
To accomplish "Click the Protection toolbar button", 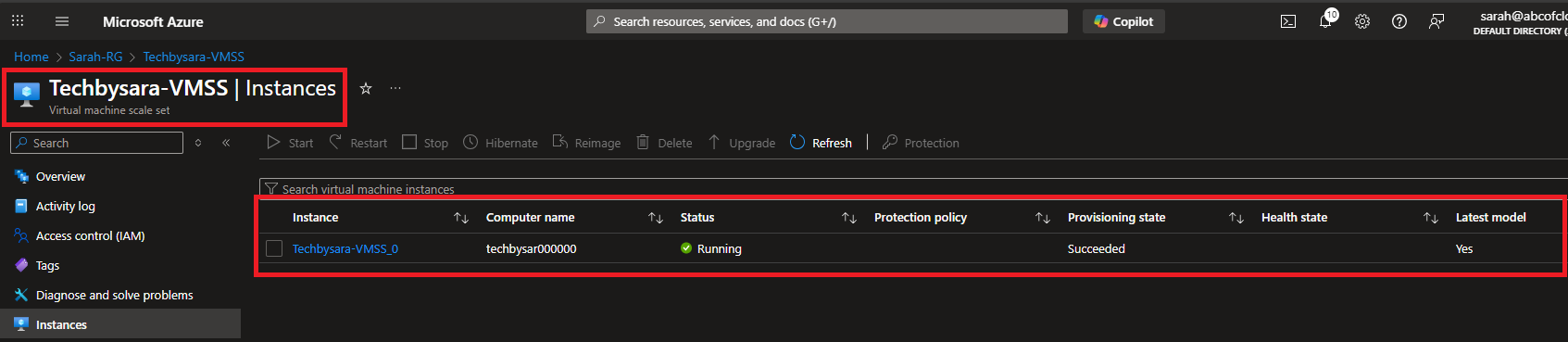I will [x=921, y=143].
